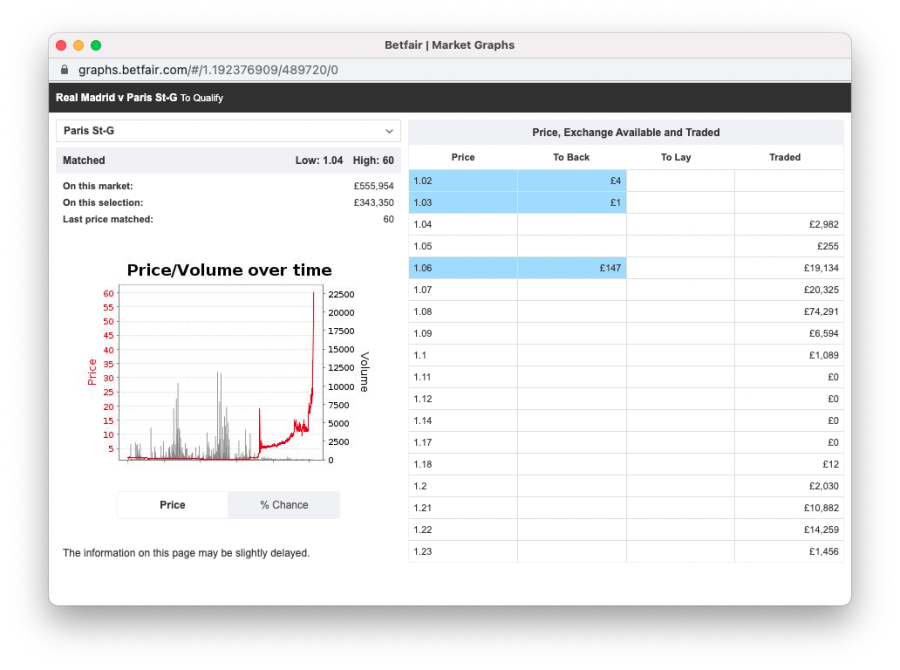Click the High: 60 value

coord(373,161)
